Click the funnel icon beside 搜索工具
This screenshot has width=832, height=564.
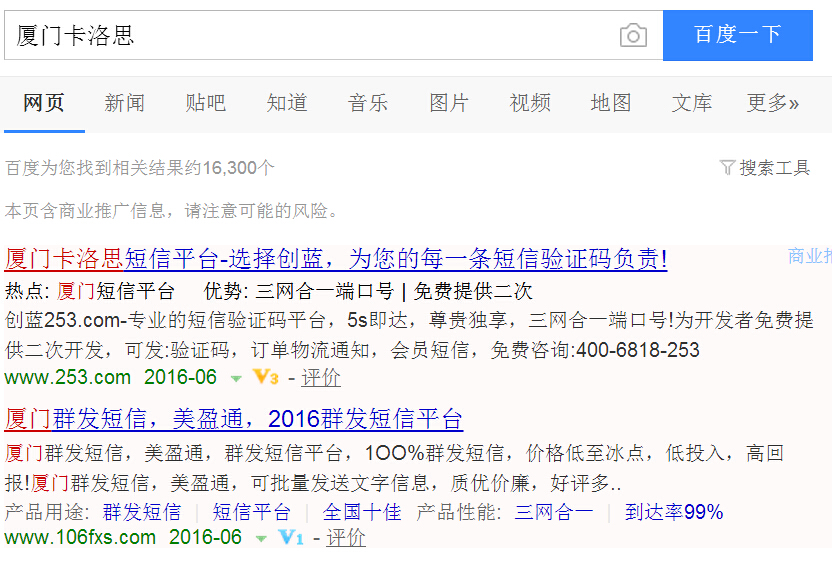coord(727,168)
